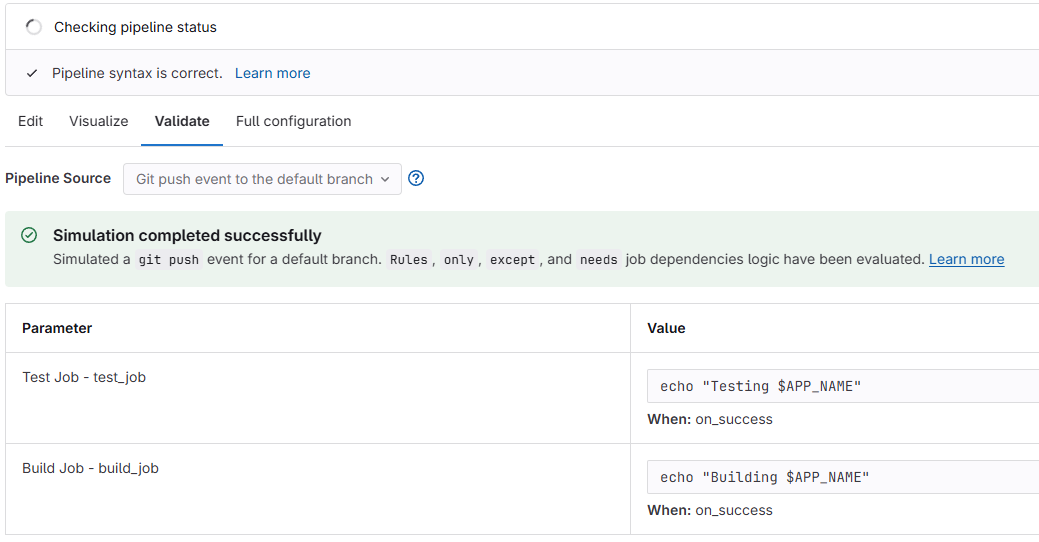This screenshot has height=542, width=1039.
Task: Click the echo "Building $APP_NAME" code block
Action: (764, 477)
